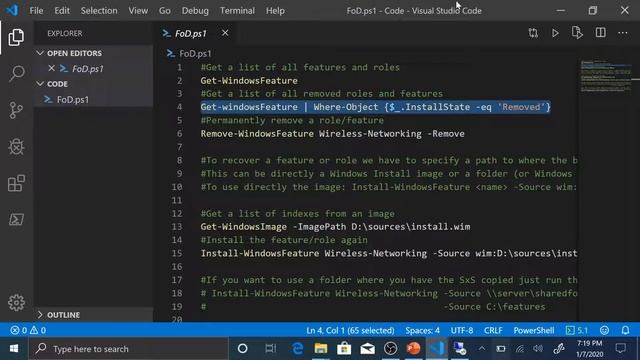Screen dimensions: 640x360
Task: Expand the Outline section
Action: (40, 315)
